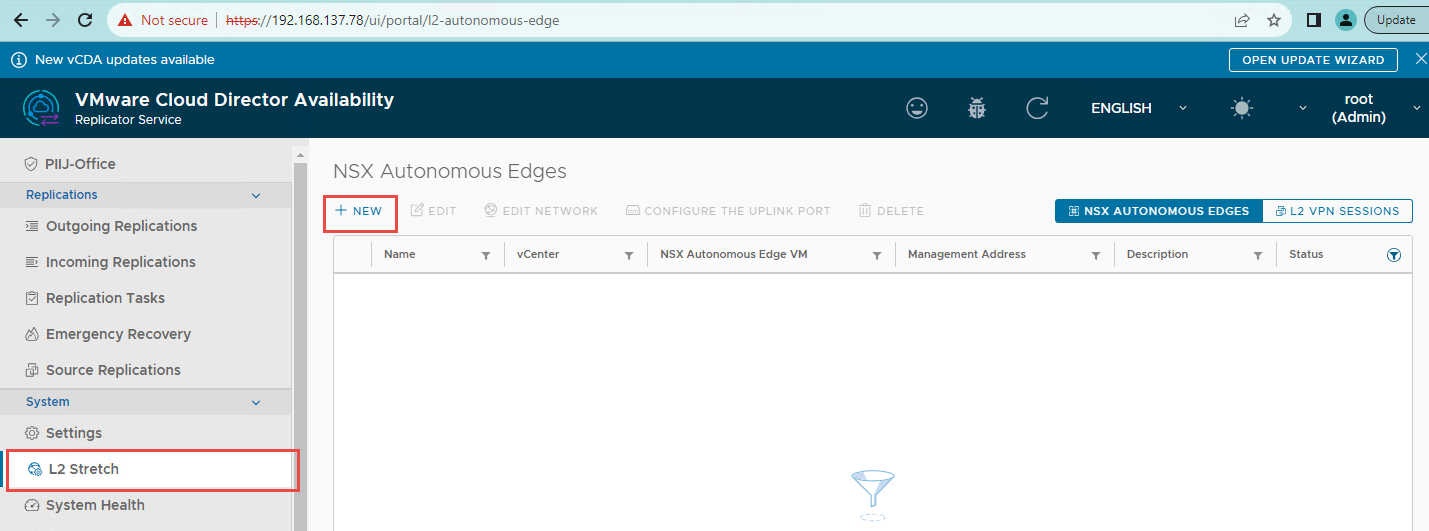Click the NEW button
The width and height of the screenshot is (1429, 531).
(359, 211)
